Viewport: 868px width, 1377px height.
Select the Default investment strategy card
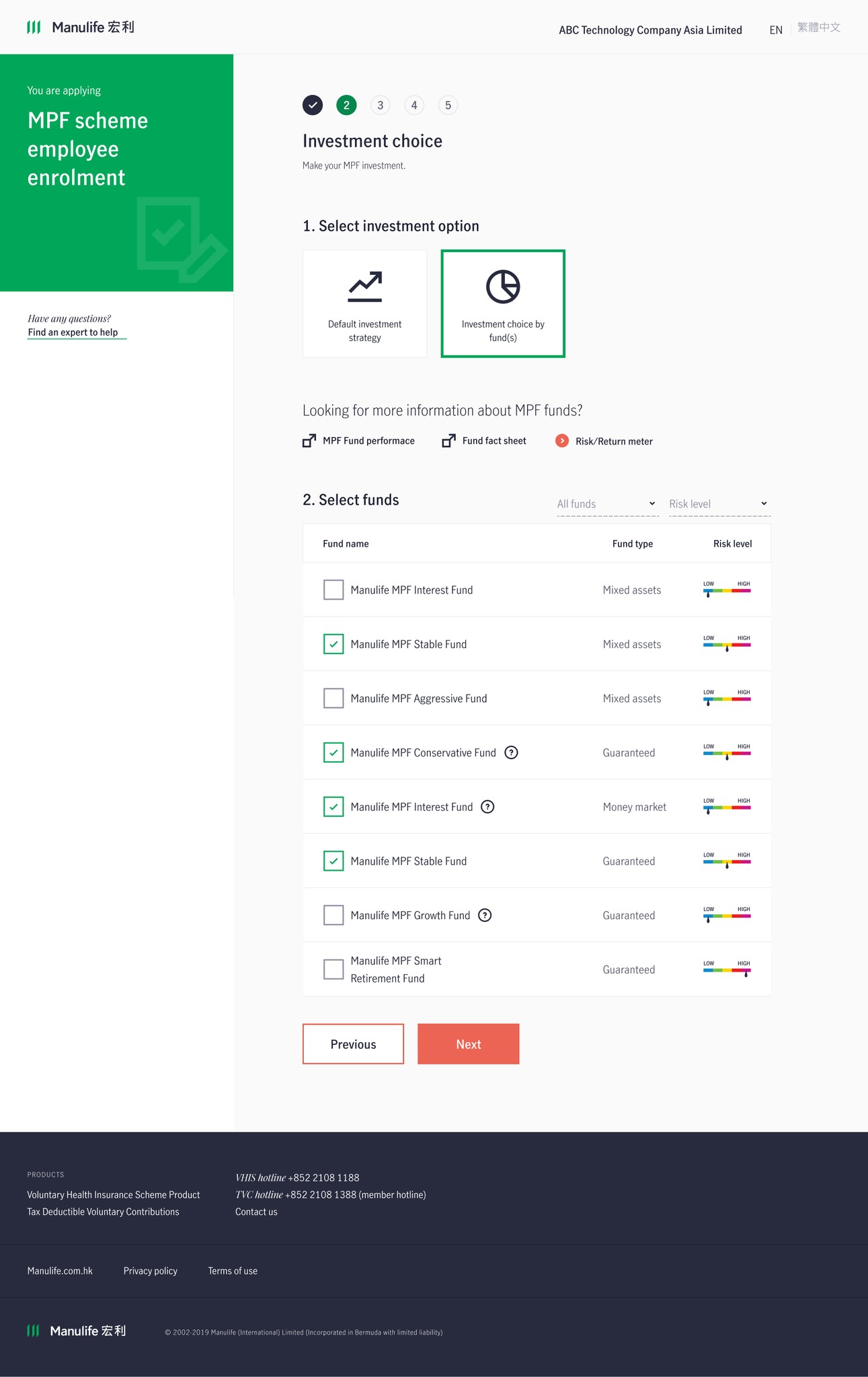point(364,303)
